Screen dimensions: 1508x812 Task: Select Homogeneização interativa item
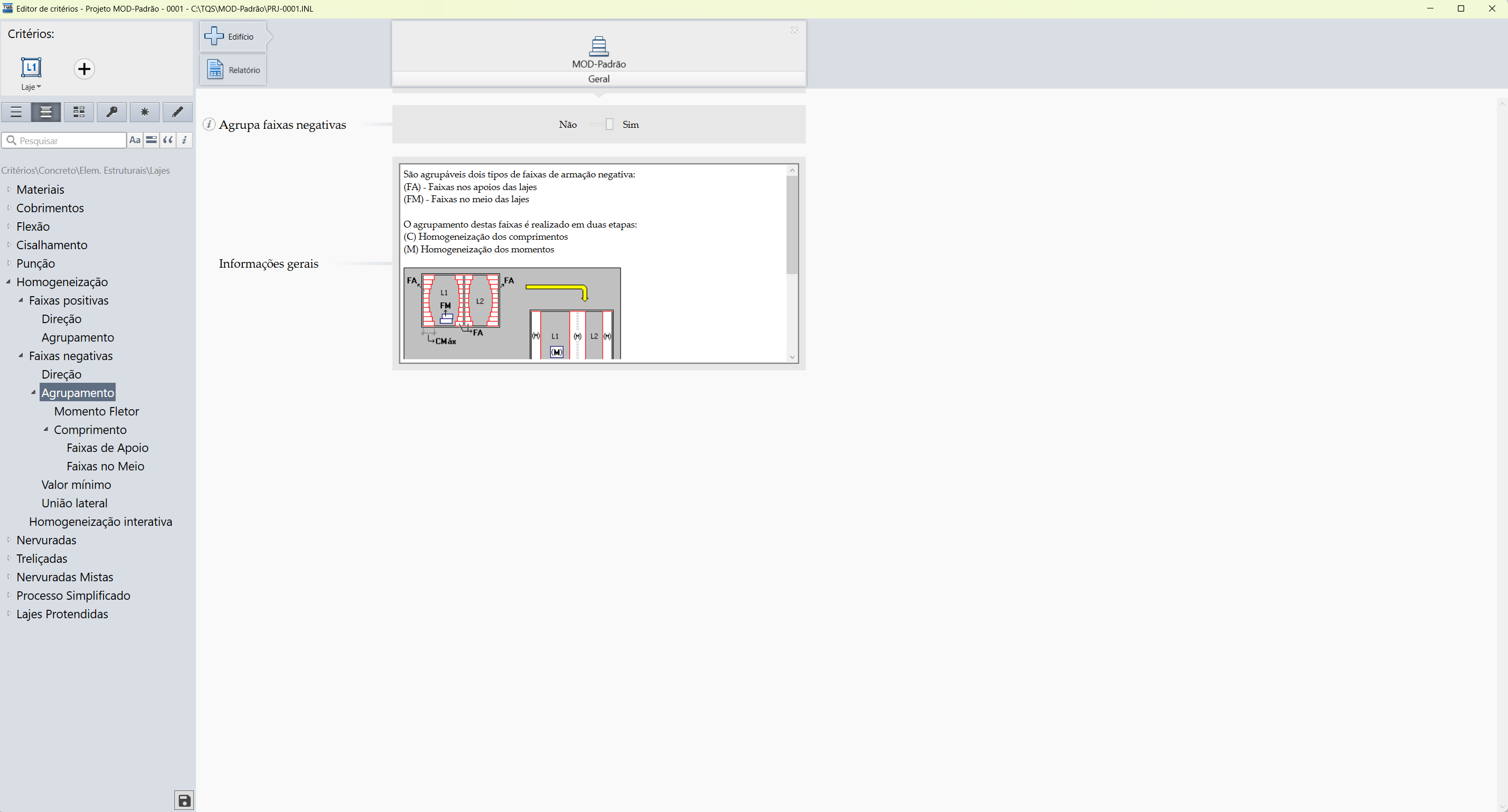click(x=101, y=521)
